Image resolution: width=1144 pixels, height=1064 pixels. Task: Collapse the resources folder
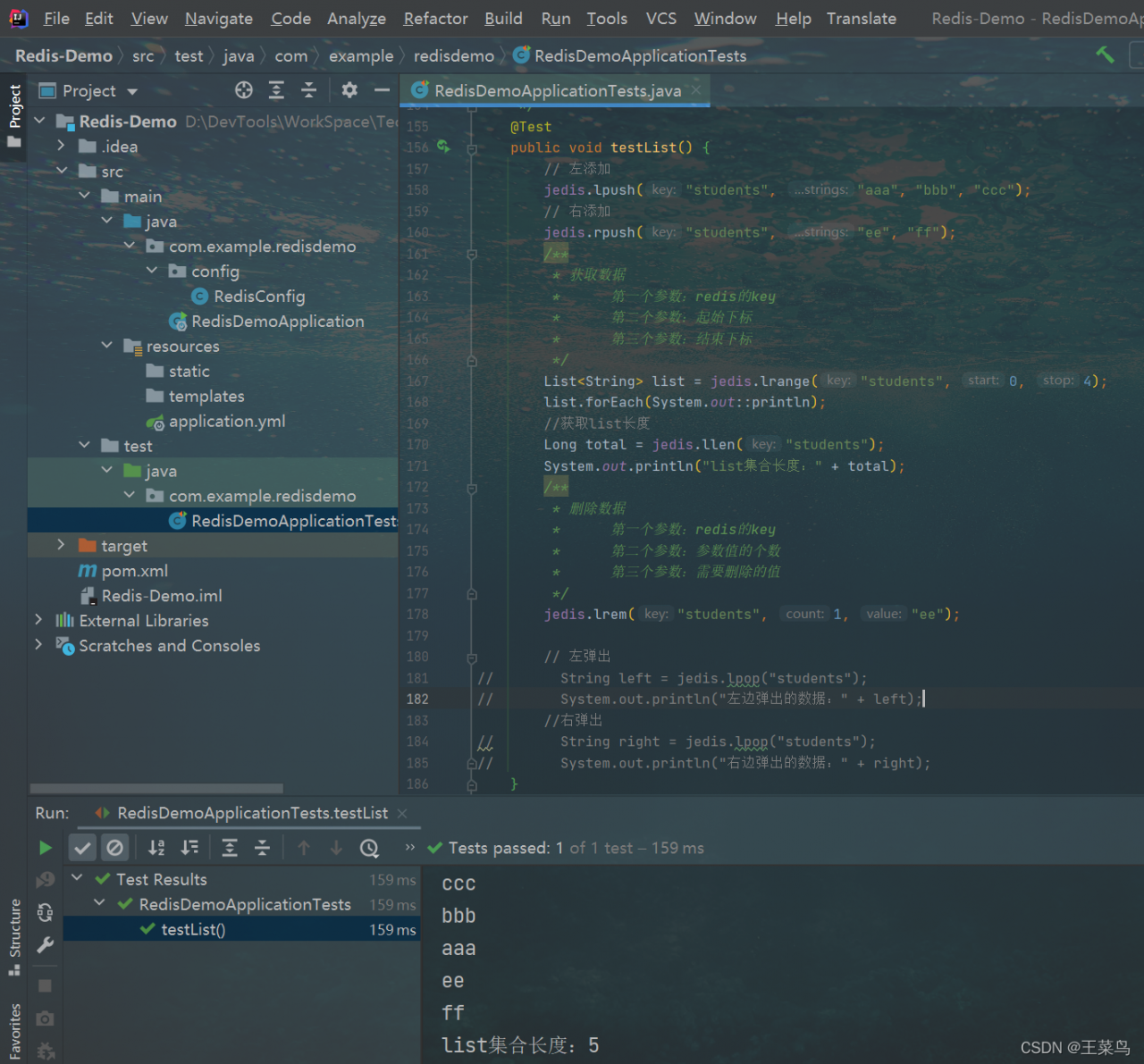tap(107, 346)
